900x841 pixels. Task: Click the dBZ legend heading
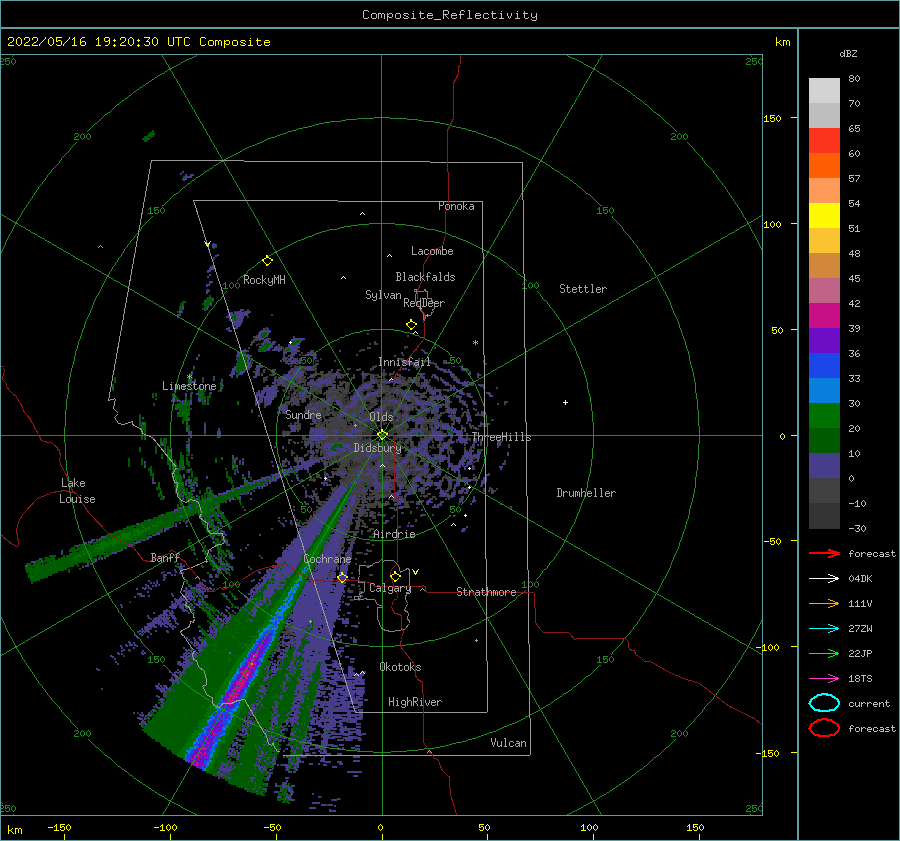(848, 53)
